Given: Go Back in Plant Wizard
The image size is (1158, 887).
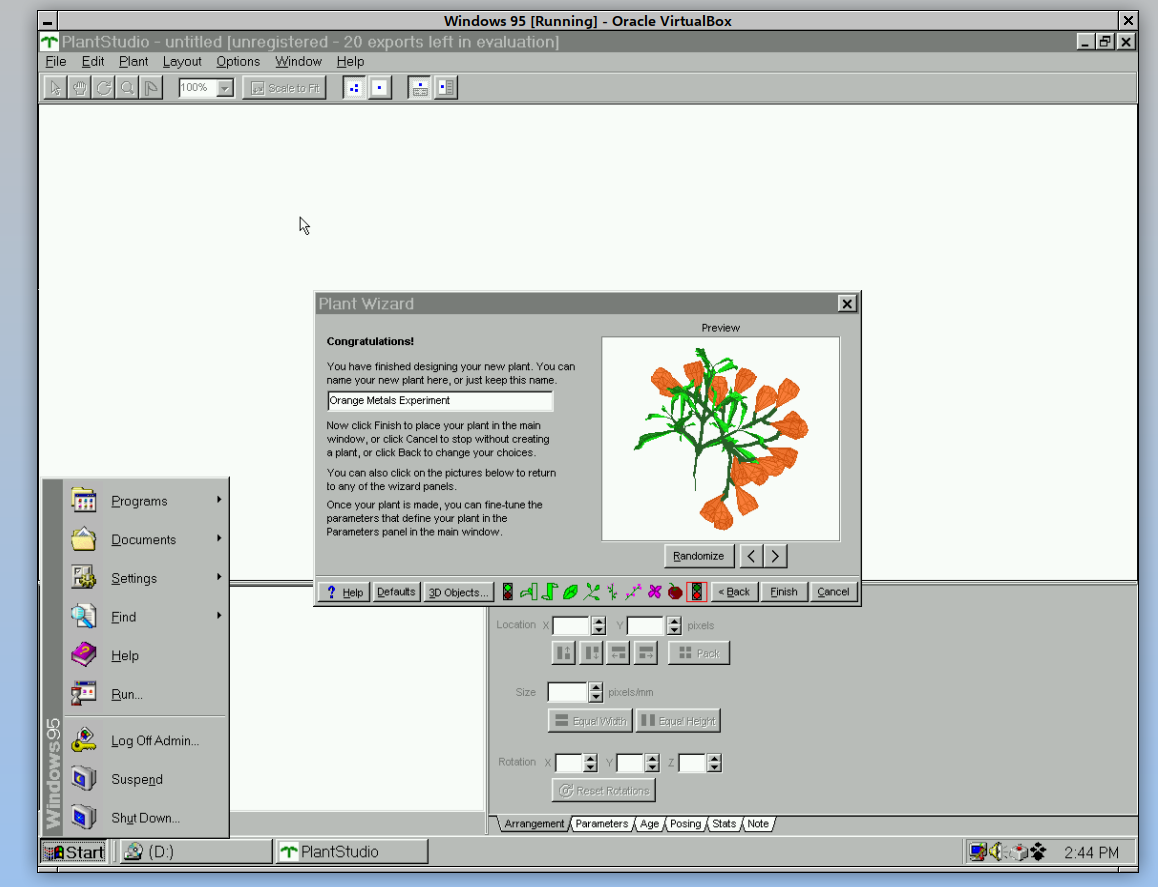Looking at the screenshot, I should point(734,592).
